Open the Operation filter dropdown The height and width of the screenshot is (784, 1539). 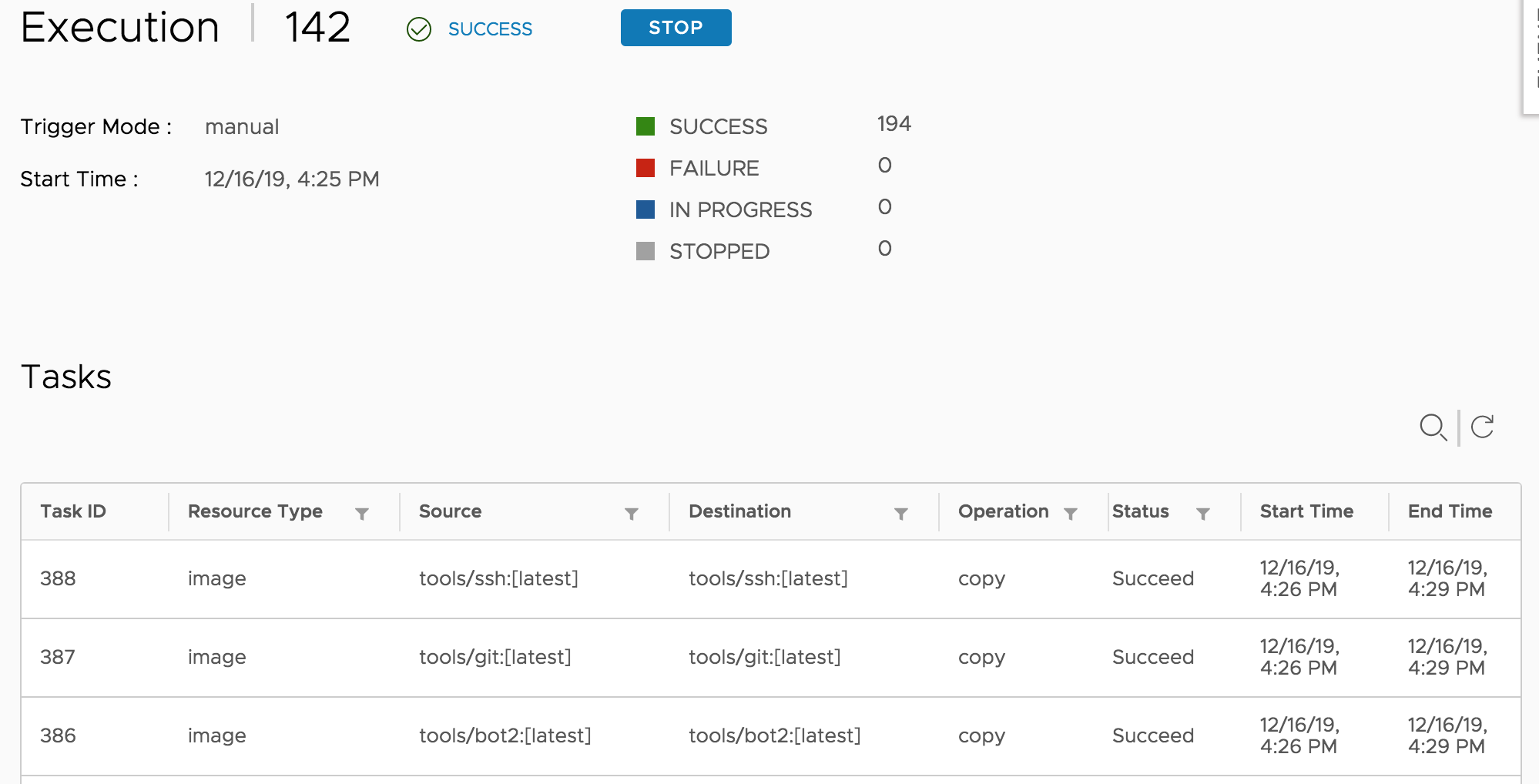pyautogui.click(x=1071, y=512)
